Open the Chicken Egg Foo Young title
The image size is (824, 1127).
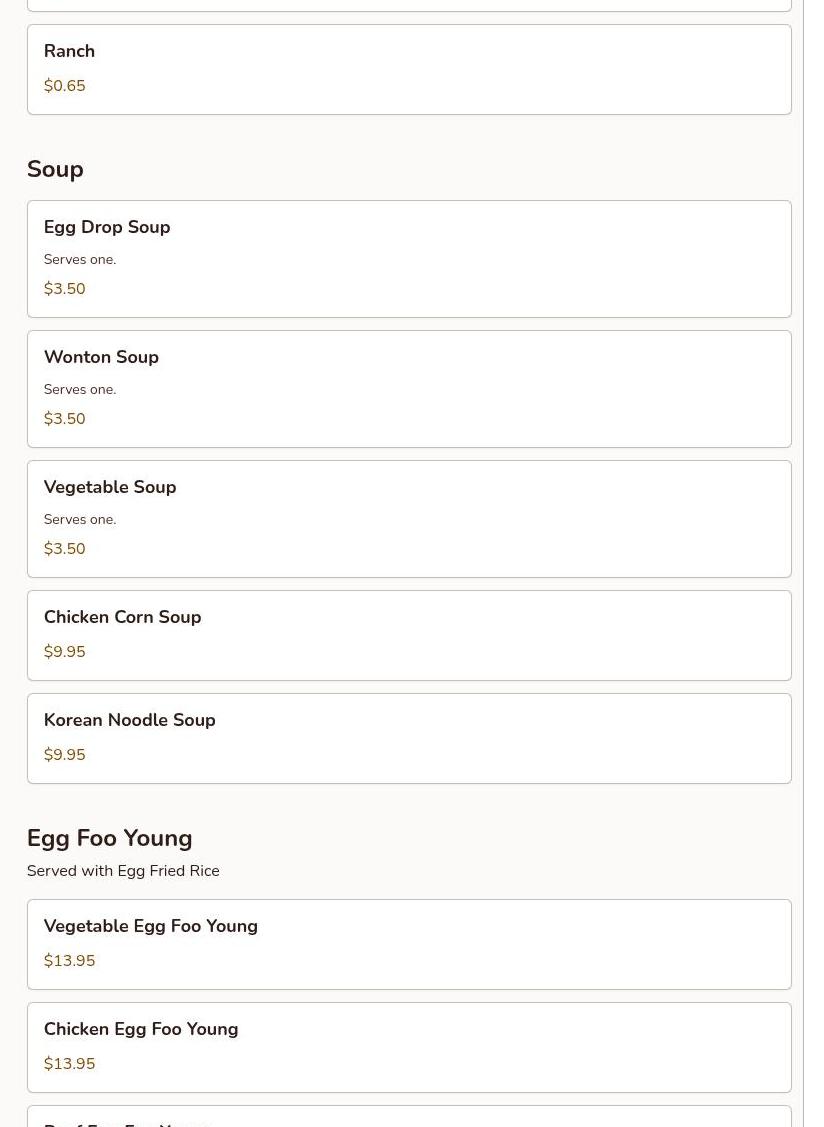(140, 1029)
